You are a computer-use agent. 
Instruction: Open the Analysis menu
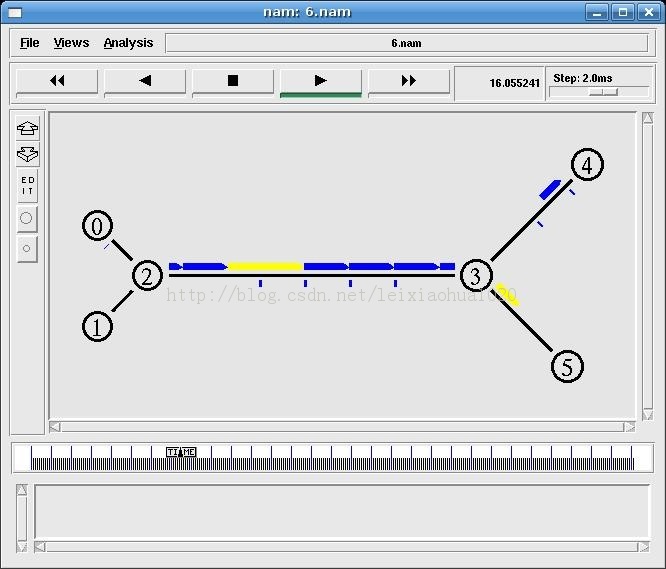128,43
